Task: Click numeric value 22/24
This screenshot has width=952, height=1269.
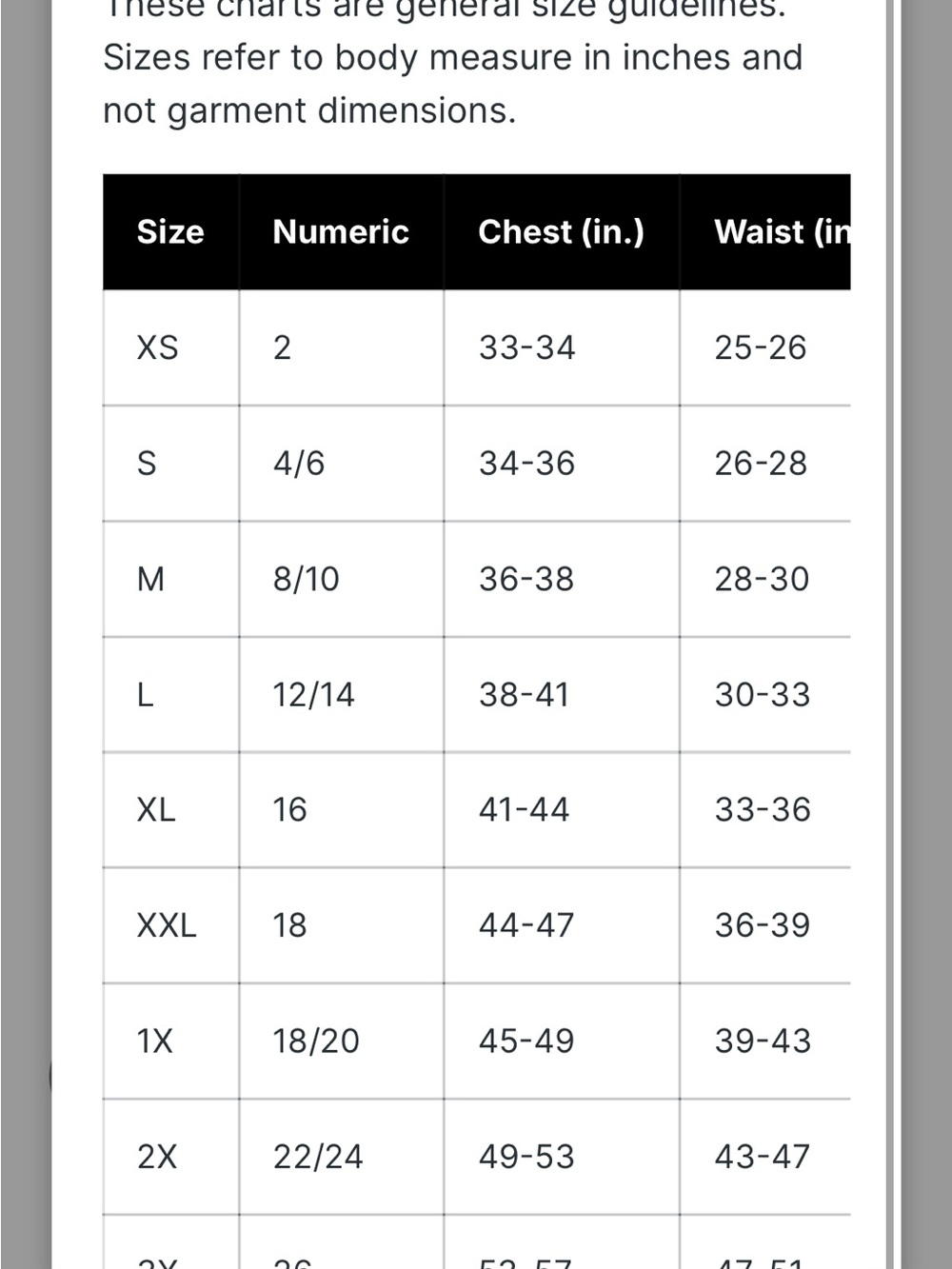Action: tap(318, 1157)
